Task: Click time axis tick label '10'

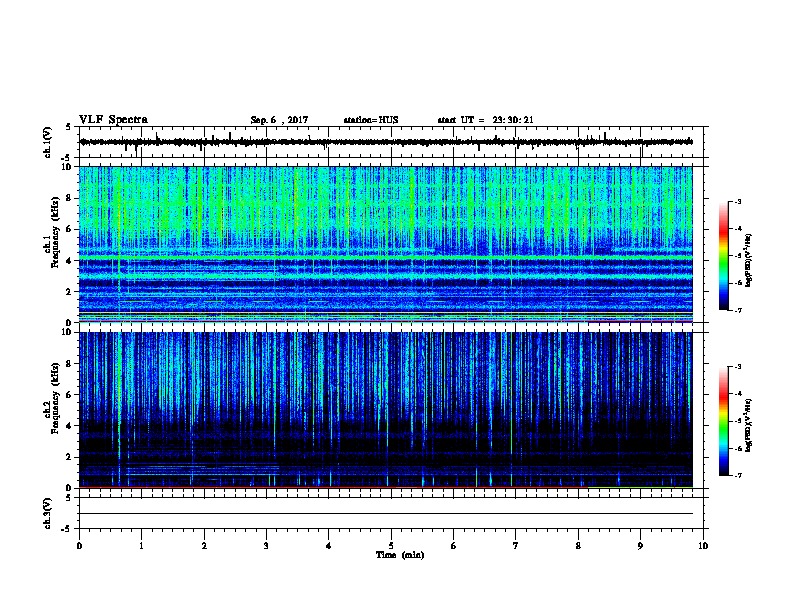Action: [703, 546]
